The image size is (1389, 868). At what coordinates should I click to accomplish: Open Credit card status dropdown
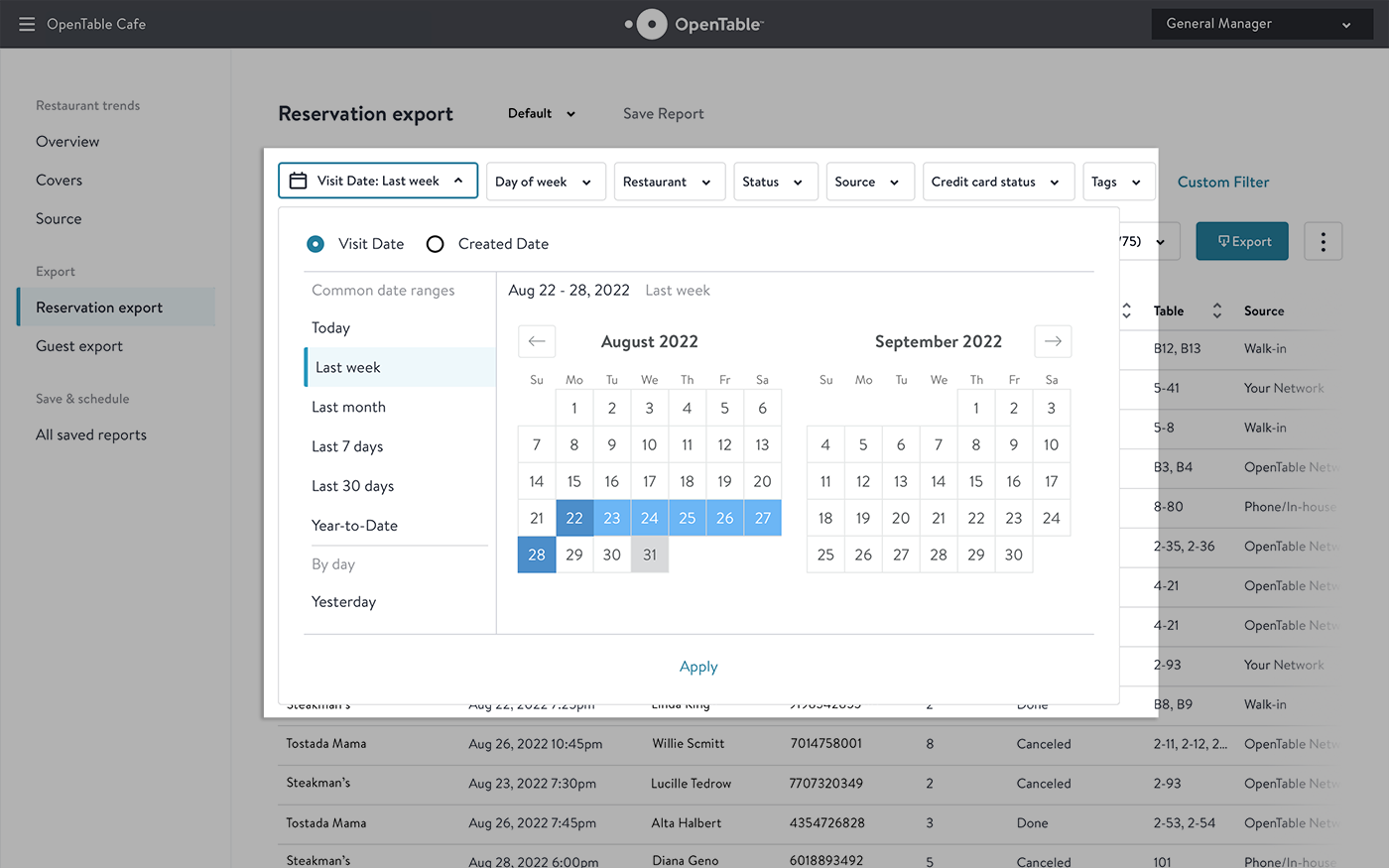click(998, 182)
